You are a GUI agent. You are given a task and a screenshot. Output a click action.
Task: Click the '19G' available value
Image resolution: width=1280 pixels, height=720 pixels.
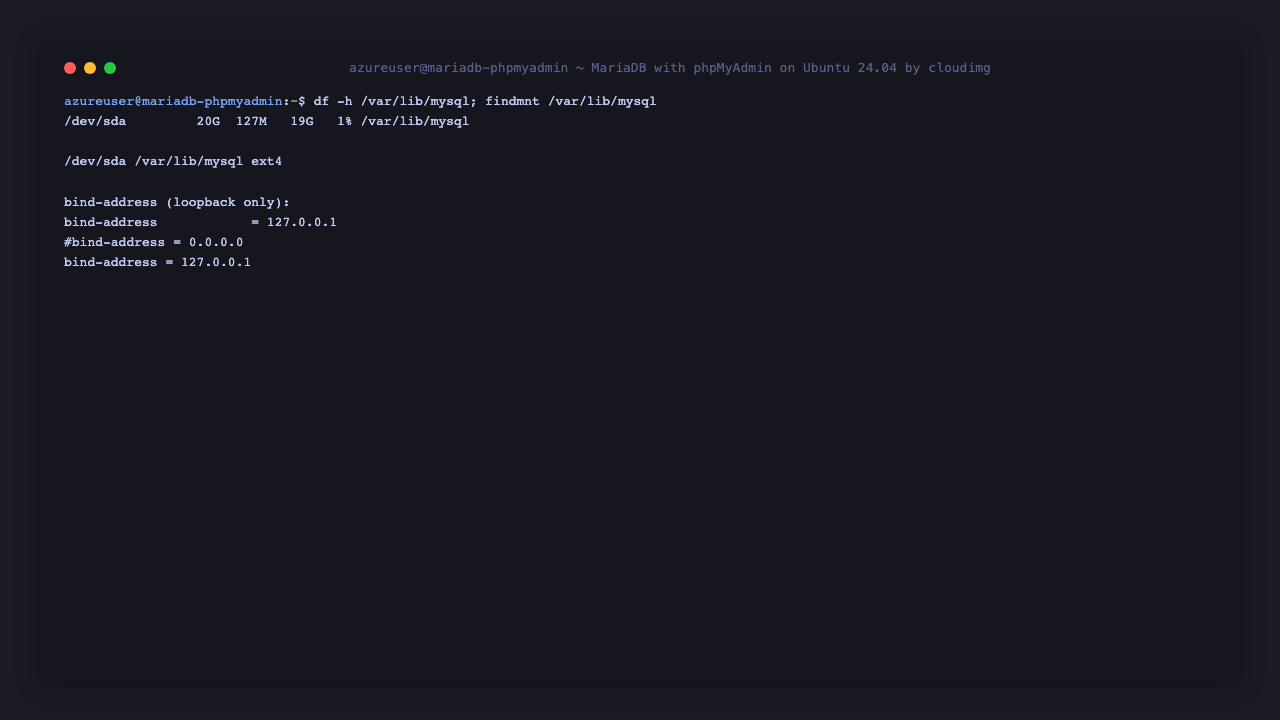click(x=302, y=122)
